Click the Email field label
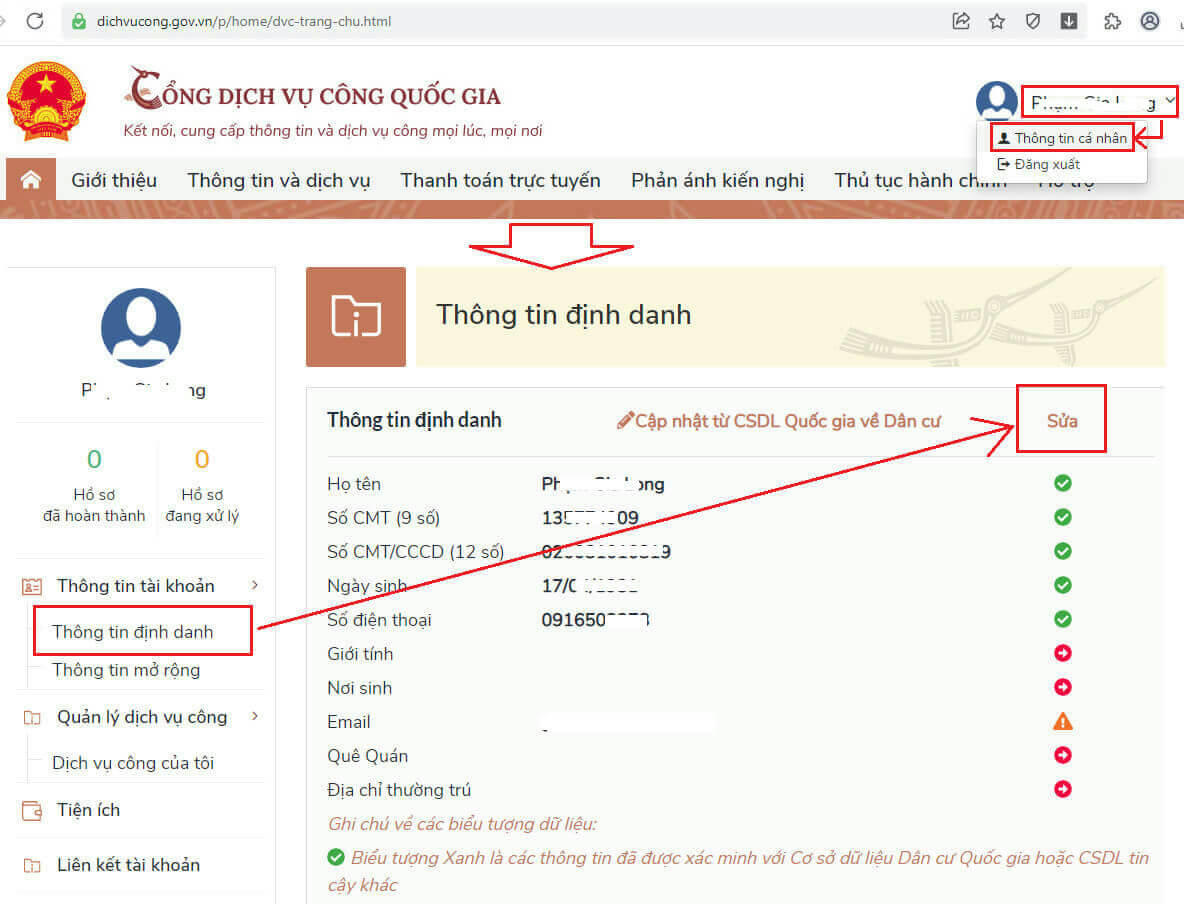The height and width of the screenshot is (913, 1184). [349, 722]
